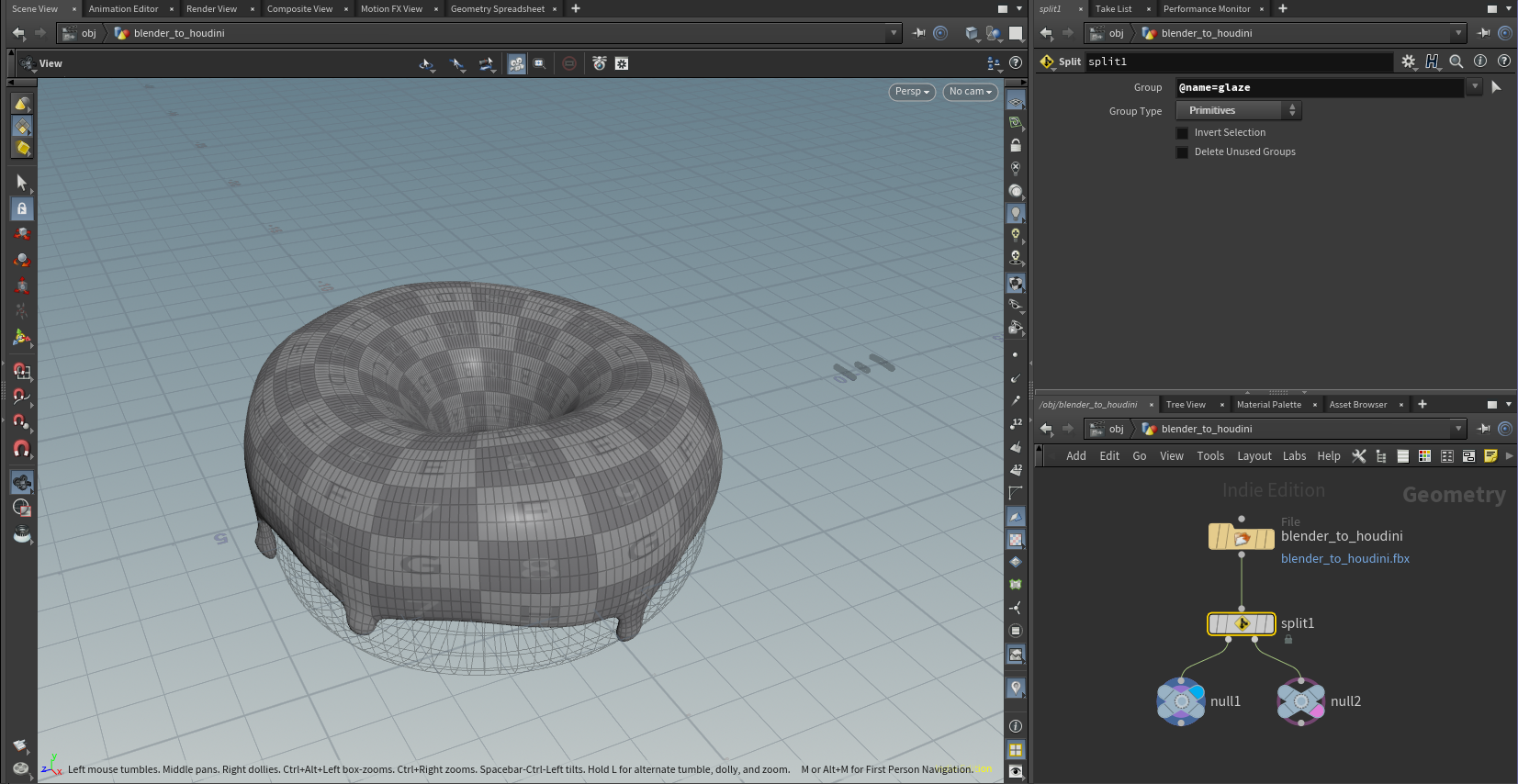Screen dimensions: 1518x784
Task: Open the wrench icon in network editor toolbar
Action: [x=1358, y=456]
